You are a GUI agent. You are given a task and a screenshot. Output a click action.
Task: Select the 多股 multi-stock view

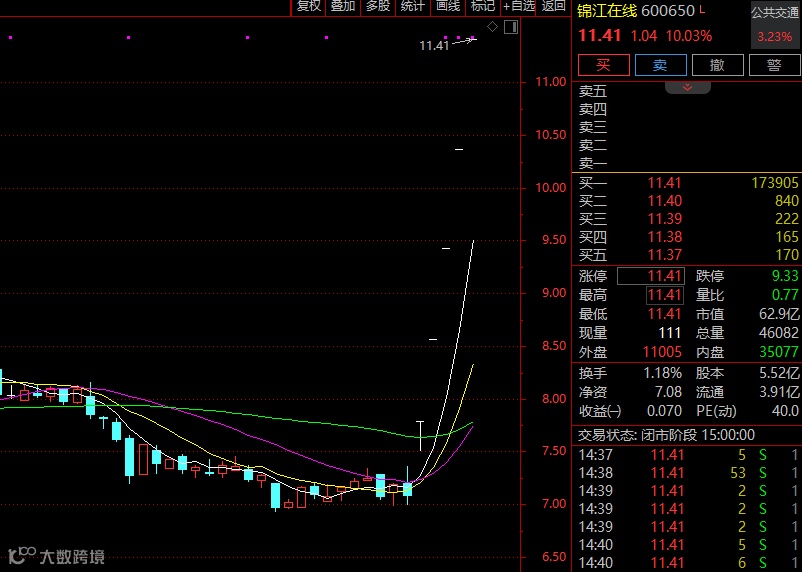378,6
